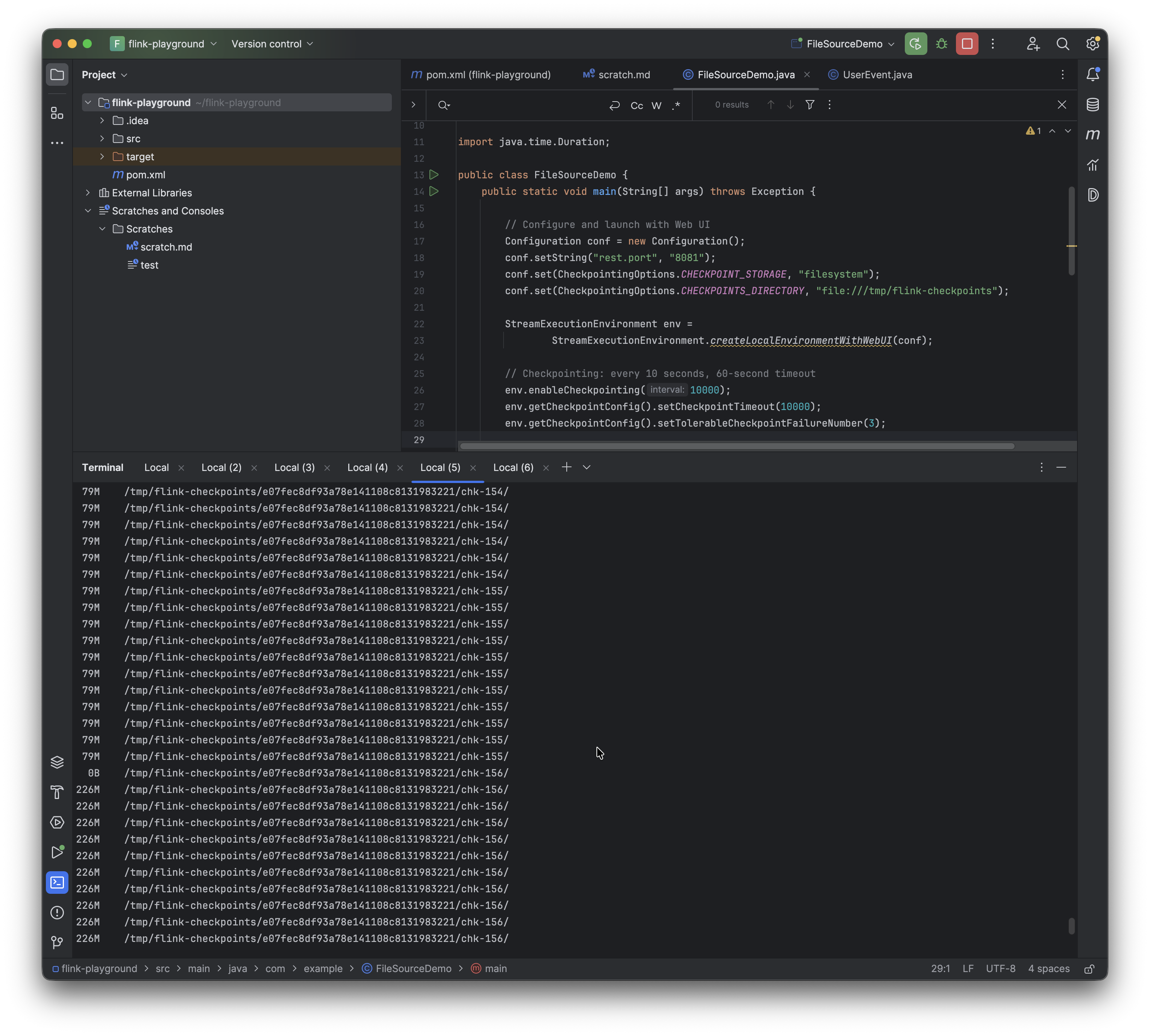The height and width of the screenshot is (1036, 1150).
Task: Open more run actions menu
Action: 993,44
